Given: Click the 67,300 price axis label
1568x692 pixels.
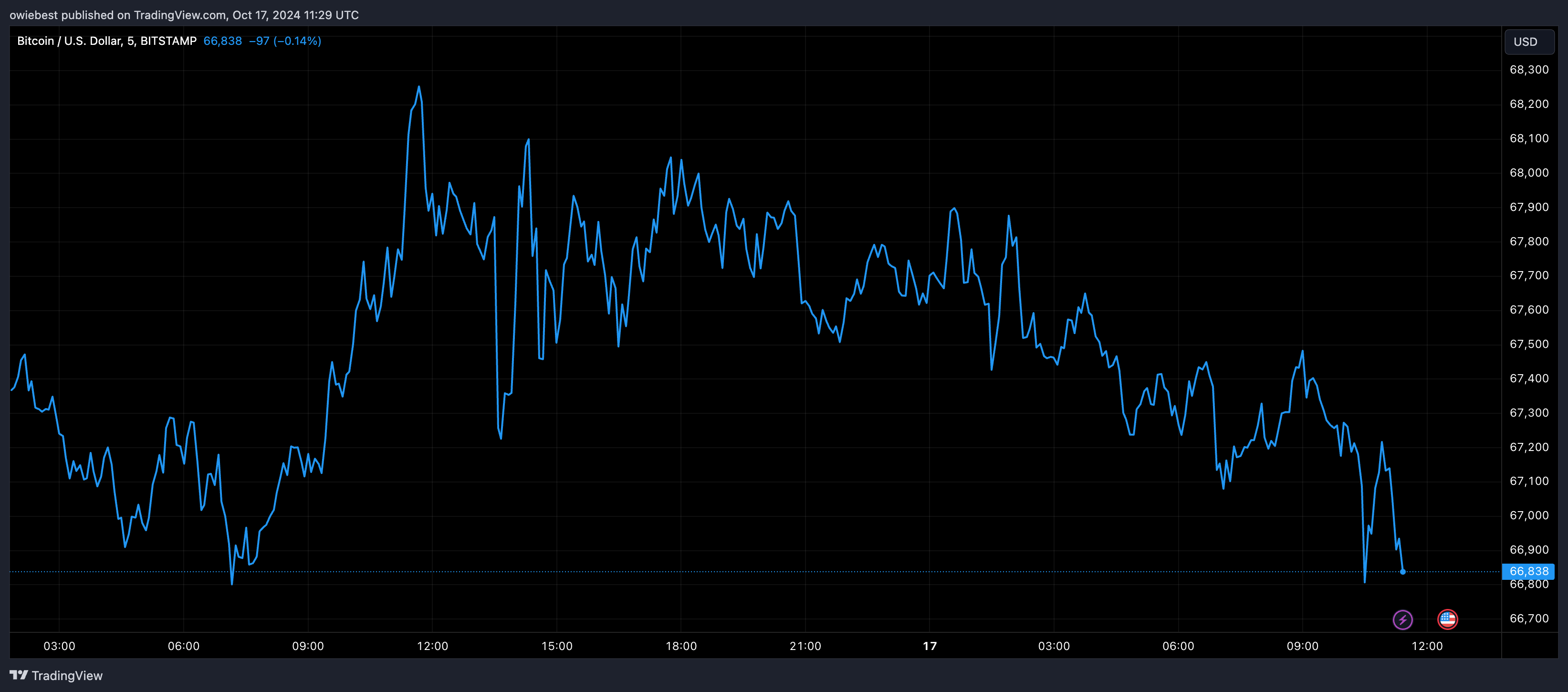Looking at the screenshot, I should [x=1528, y=413].
